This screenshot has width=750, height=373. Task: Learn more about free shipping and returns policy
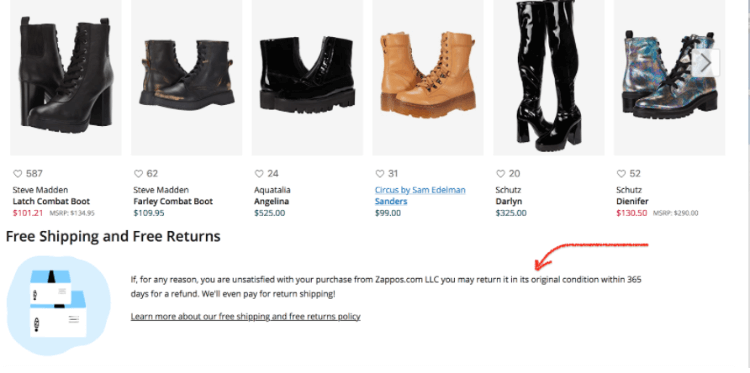pyautogui.click(x=245, y=317)
